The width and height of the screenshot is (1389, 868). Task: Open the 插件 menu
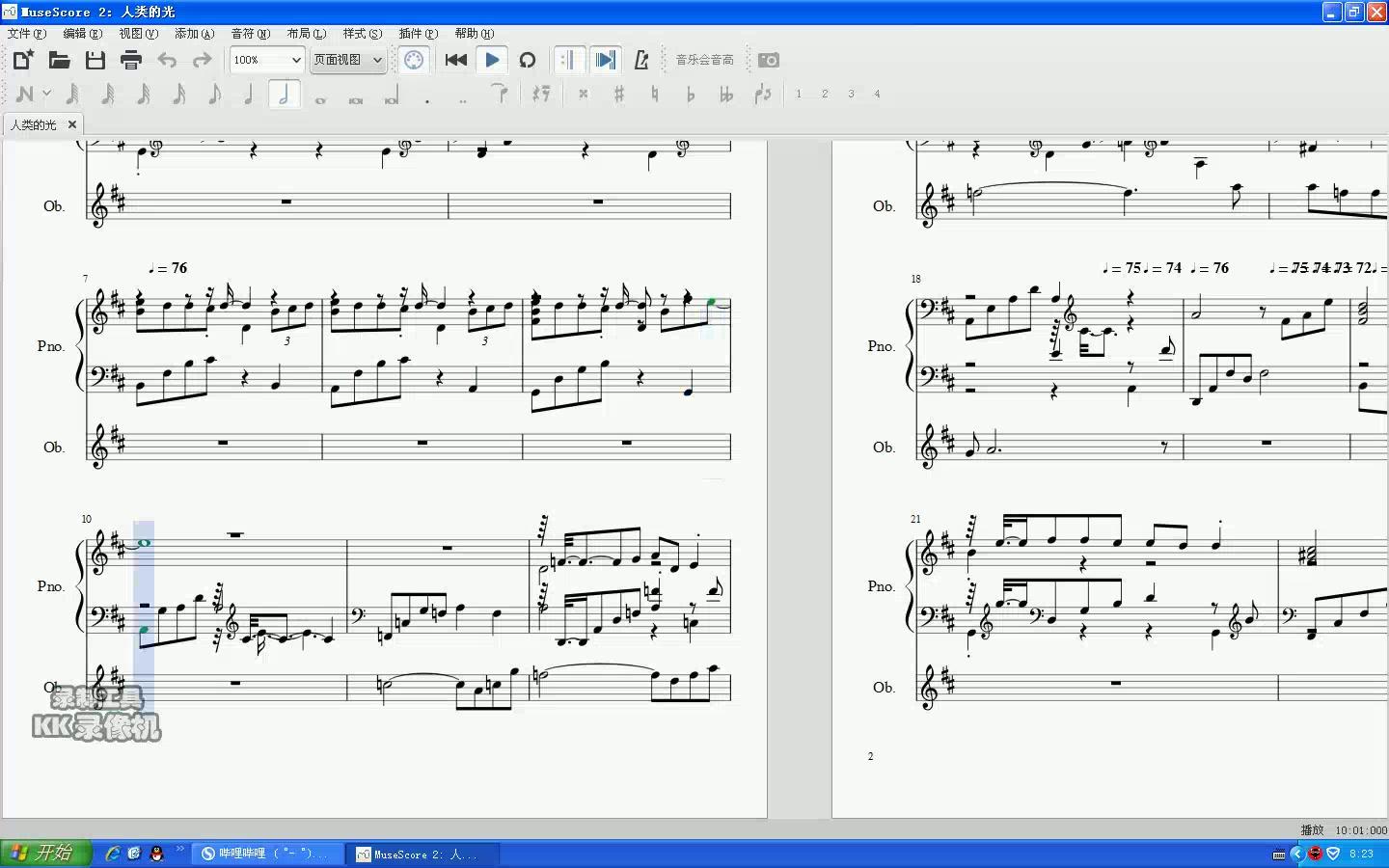[x=418, y=34]
